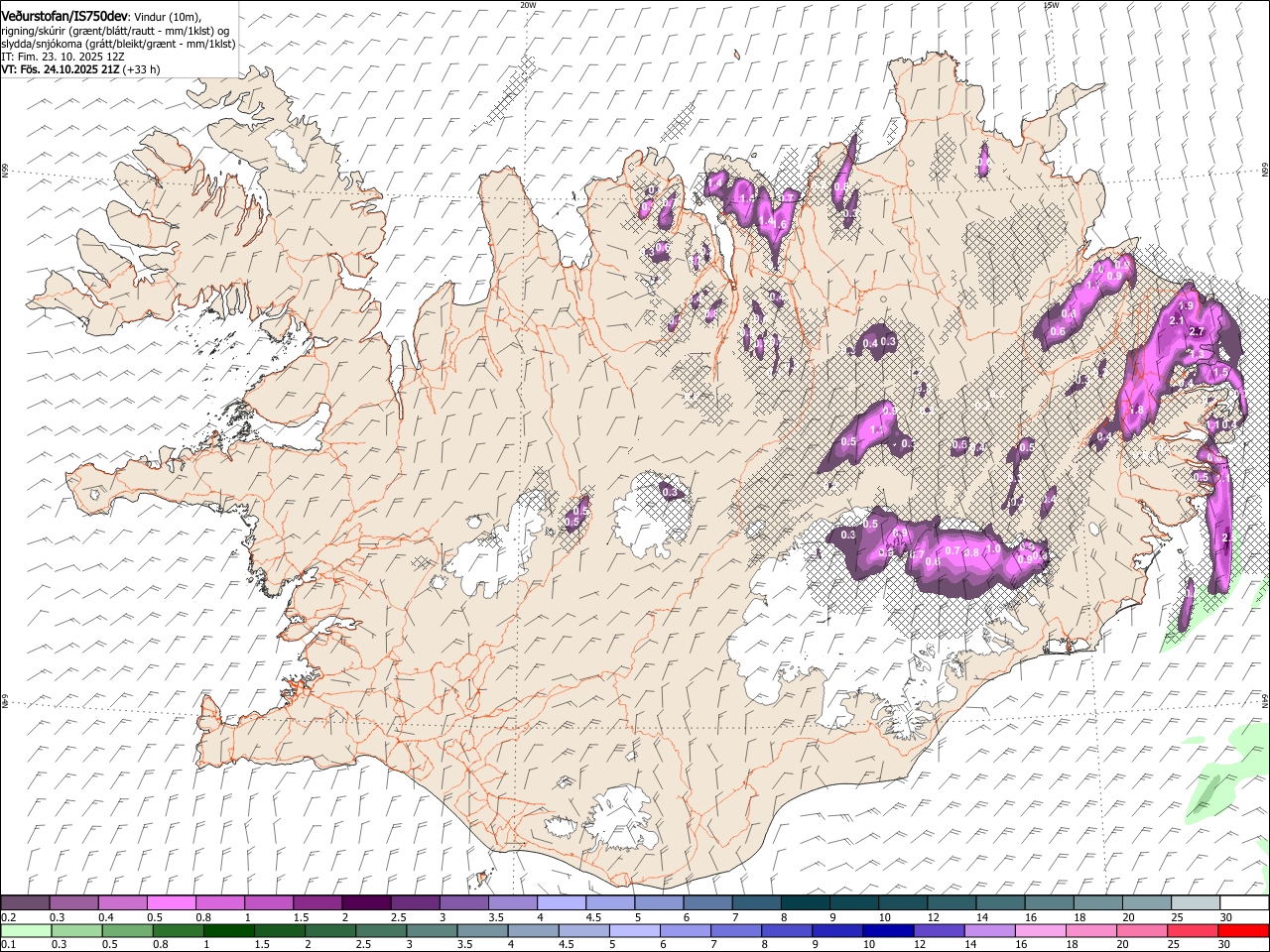Screen dimensions: 1270x952
Task: Click the 'IT: Fim. 23. 10. 2025 12Z' line
Action: tap(63, 57)
